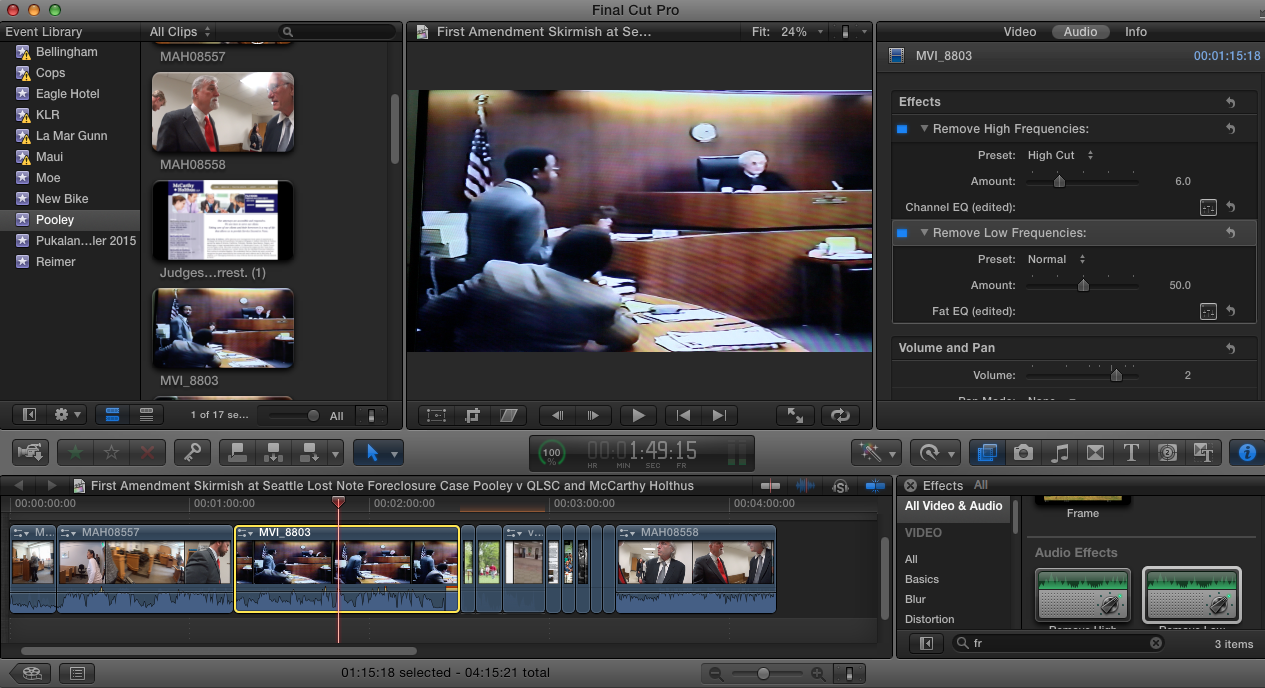Step to next frame in viewer
Image resolution: width=1265 pixels, height=688 pixels.
point(594,415)
